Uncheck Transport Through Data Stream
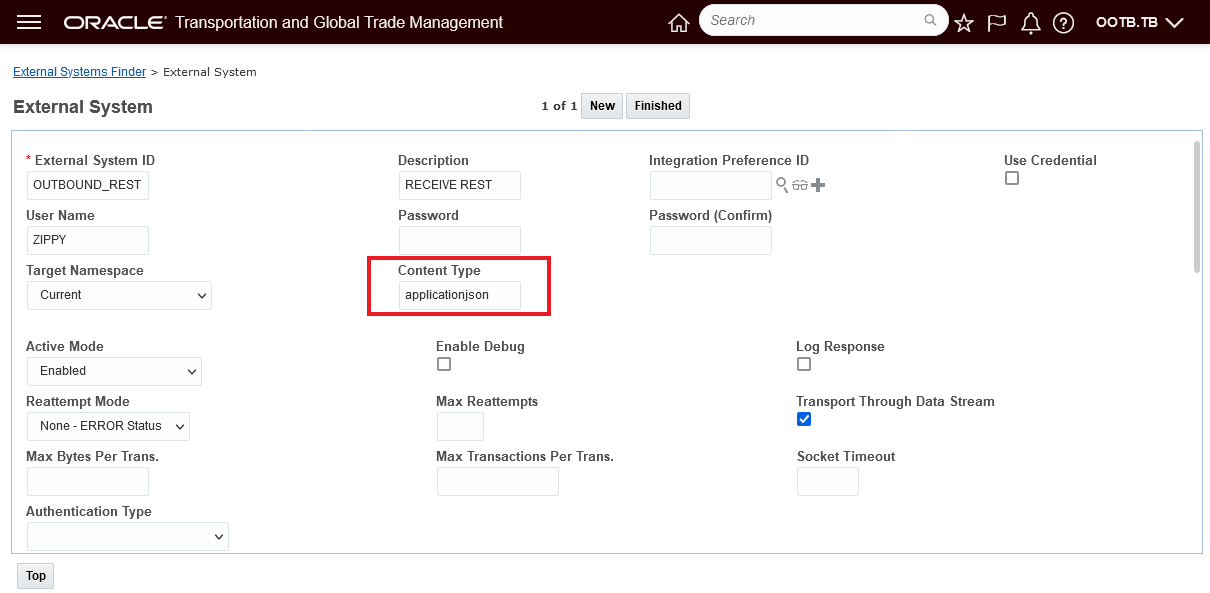The height and width of the screenshot is (593, 1210). click(804, 419)
